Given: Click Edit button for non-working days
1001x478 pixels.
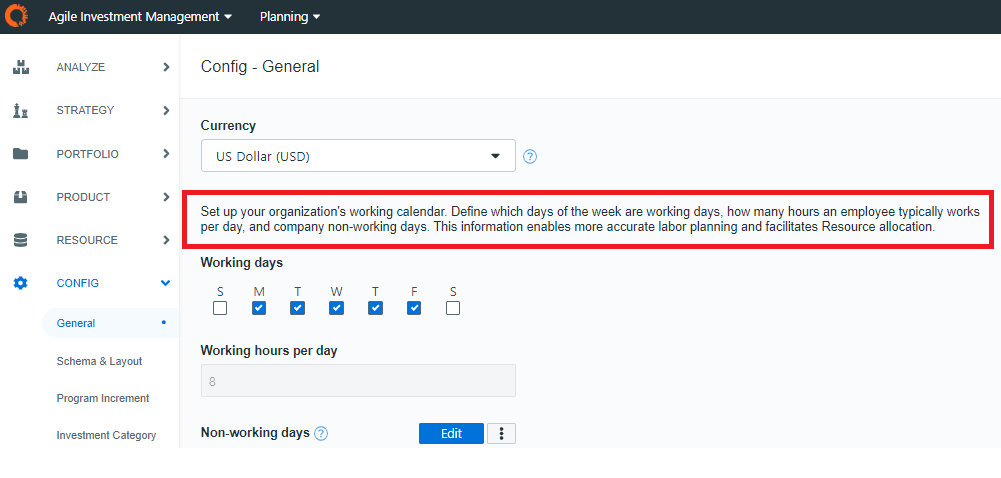Looking at the screenshot, I should coord(451,433).
